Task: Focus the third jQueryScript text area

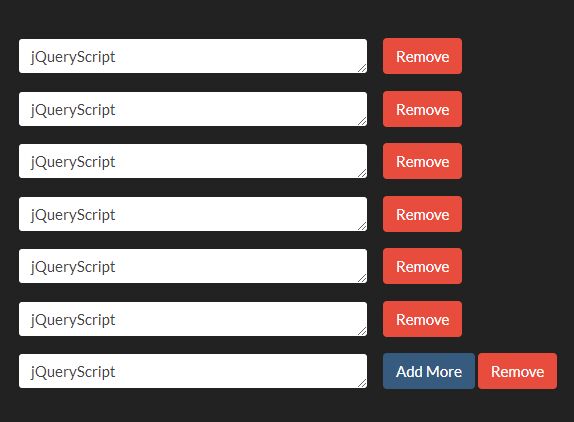Action: click(193, 161)
